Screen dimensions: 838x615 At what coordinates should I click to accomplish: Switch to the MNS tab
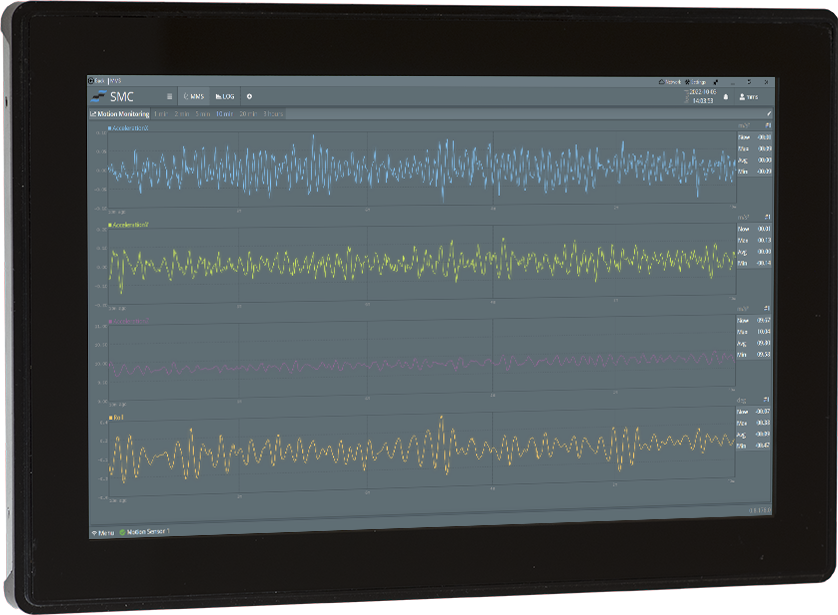pyautogui.click(x=193, y=97)
